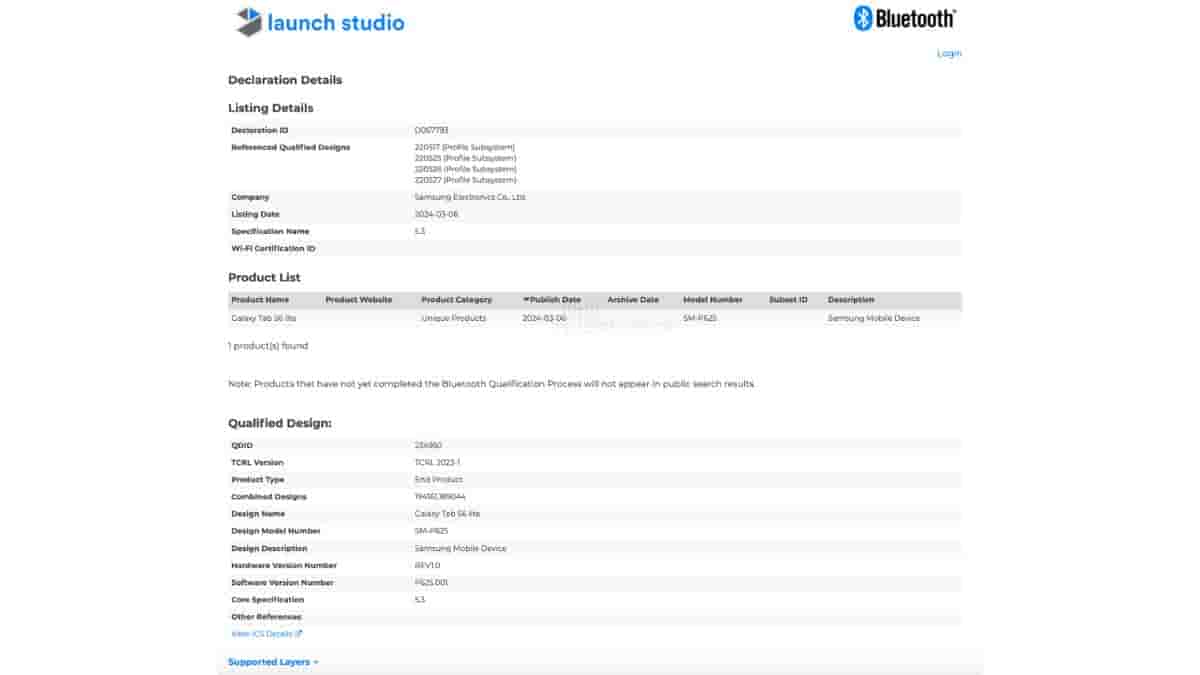
Task: Click the Declaration ID value
Action: tap(431, 130)
